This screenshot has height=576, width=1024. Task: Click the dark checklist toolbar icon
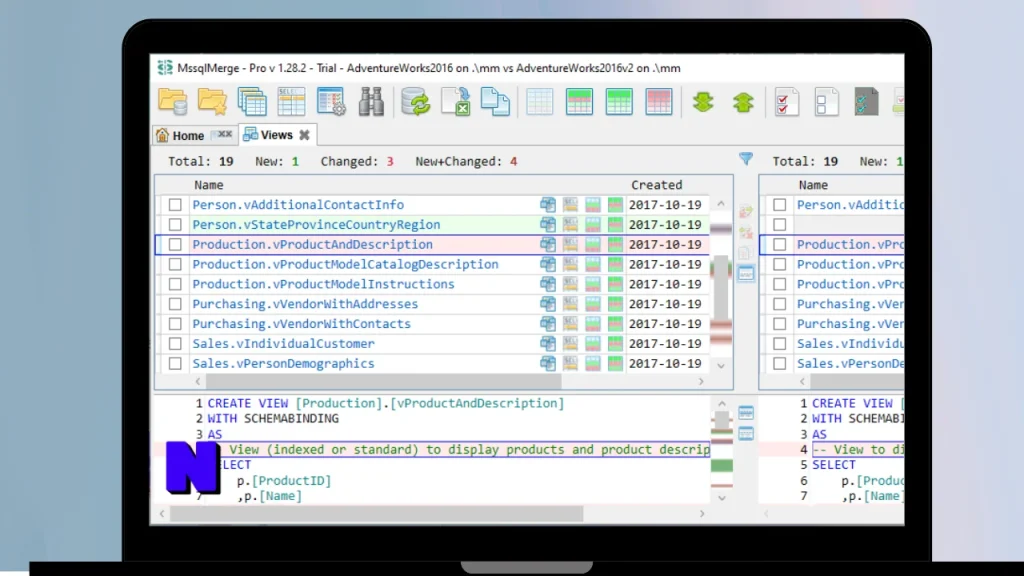click(867, 102)
